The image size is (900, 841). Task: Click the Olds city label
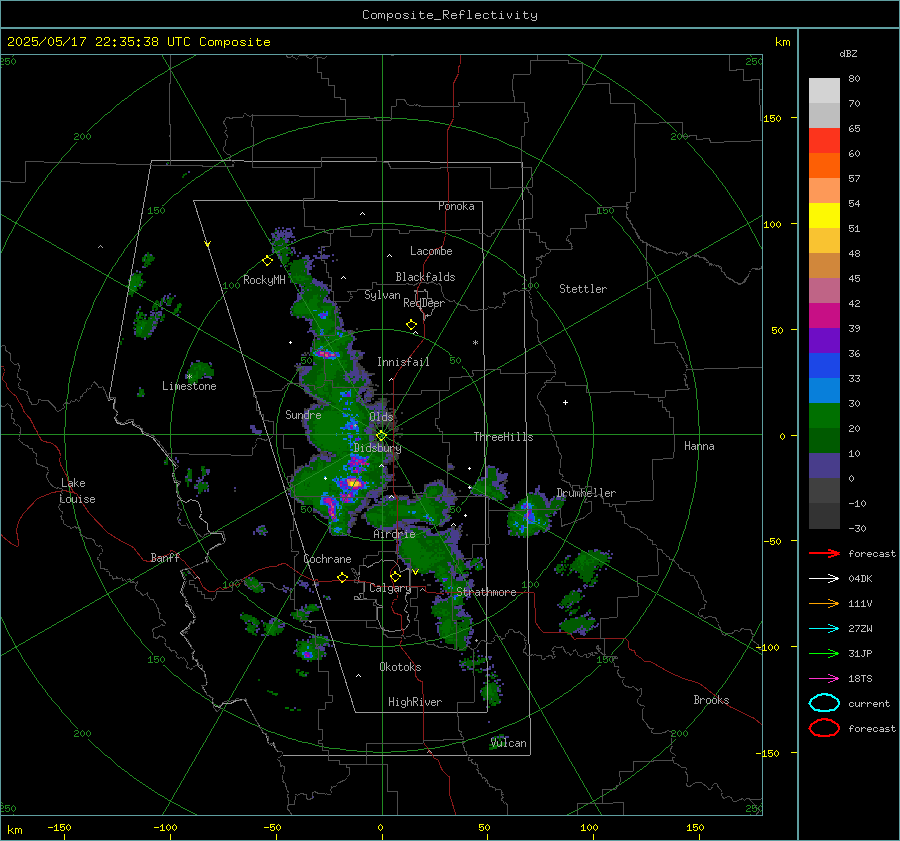point(381,417)
